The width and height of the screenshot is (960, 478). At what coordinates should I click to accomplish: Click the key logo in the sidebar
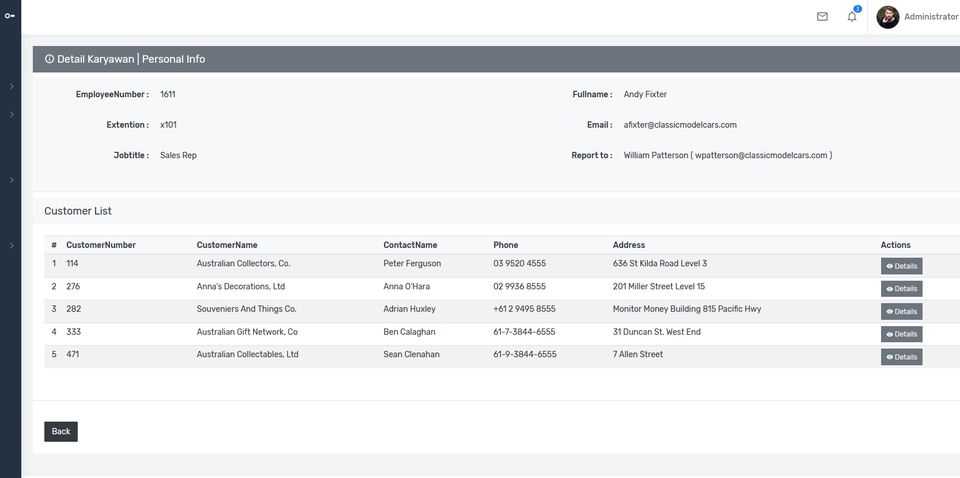10,15
